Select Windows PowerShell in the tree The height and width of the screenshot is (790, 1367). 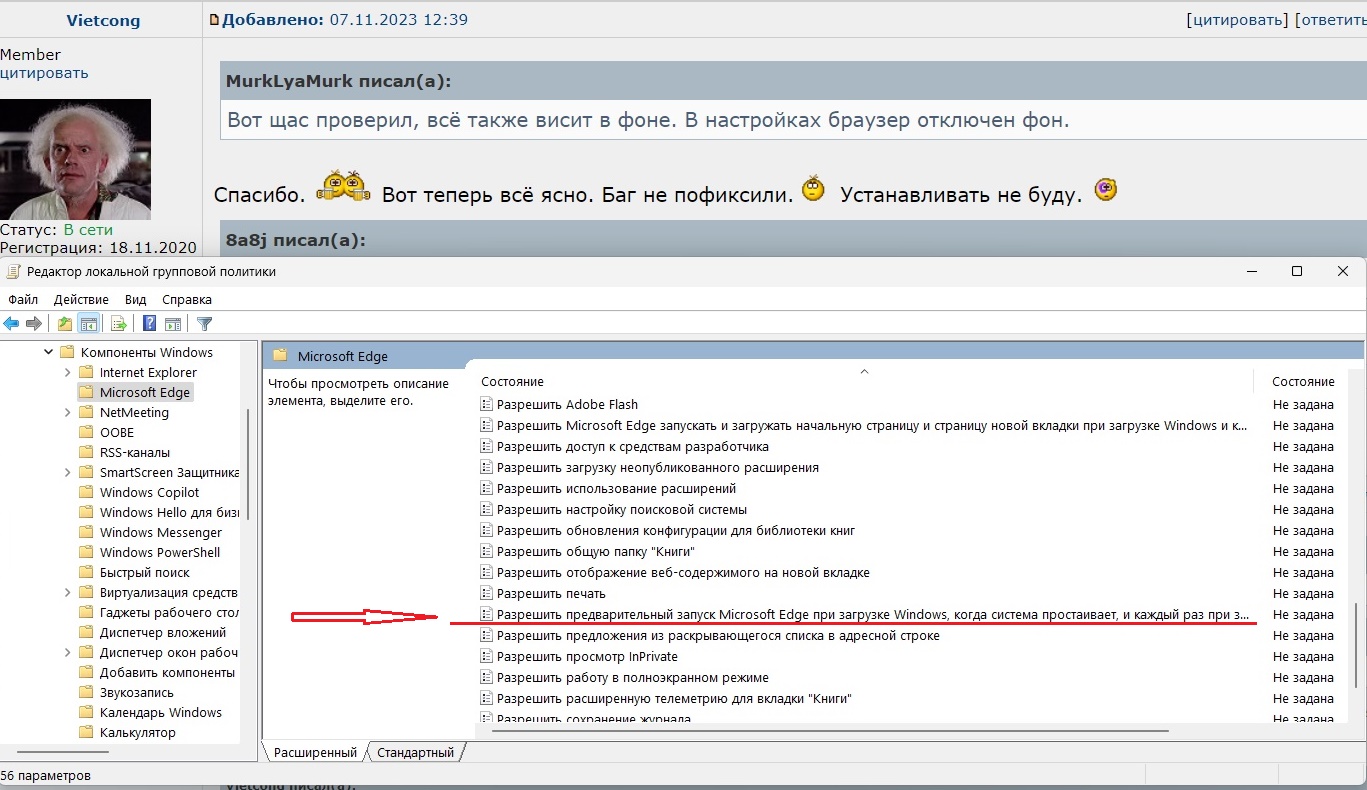(160, 552)
